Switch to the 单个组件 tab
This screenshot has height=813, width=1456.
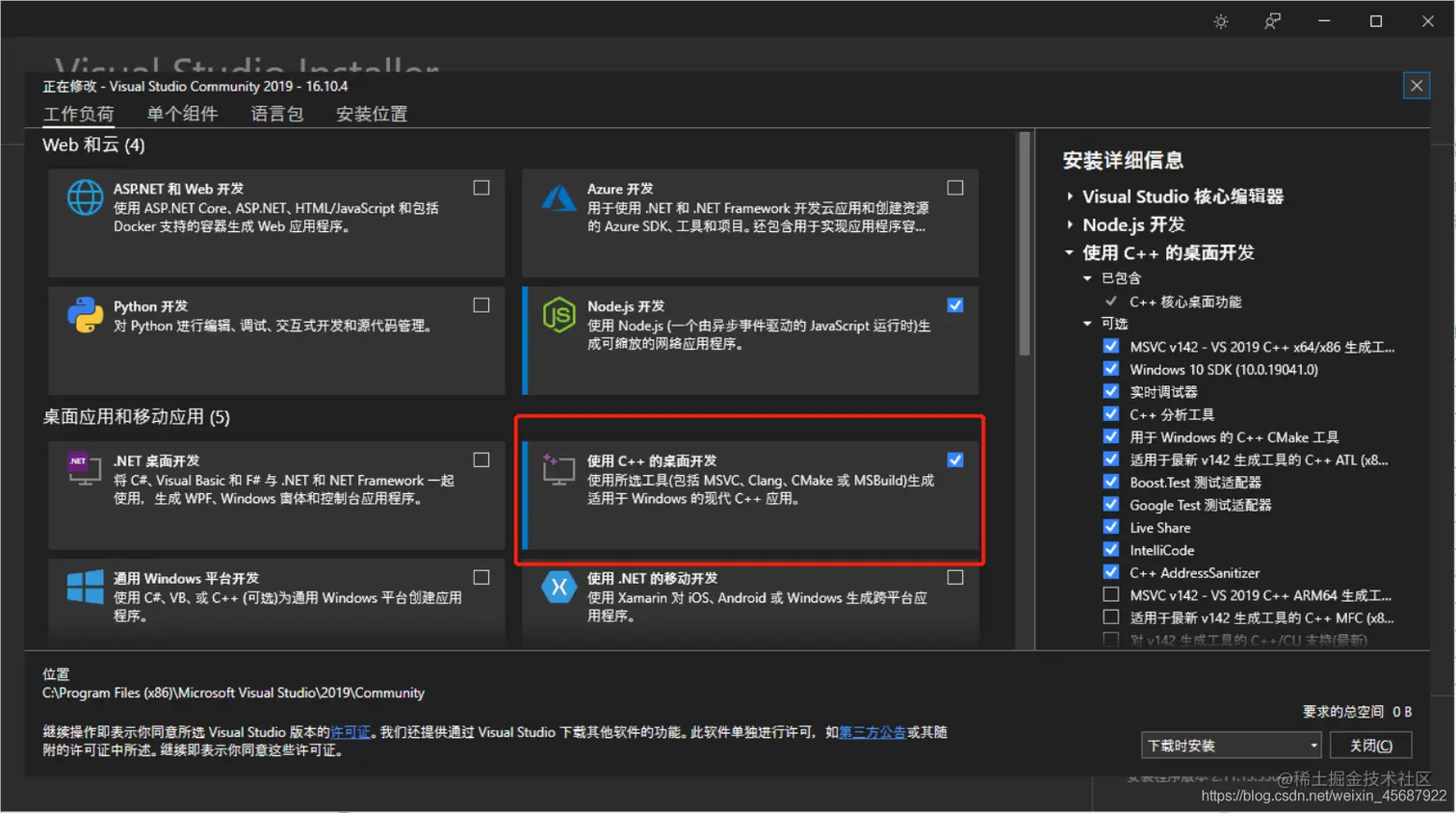pos(183,114)
